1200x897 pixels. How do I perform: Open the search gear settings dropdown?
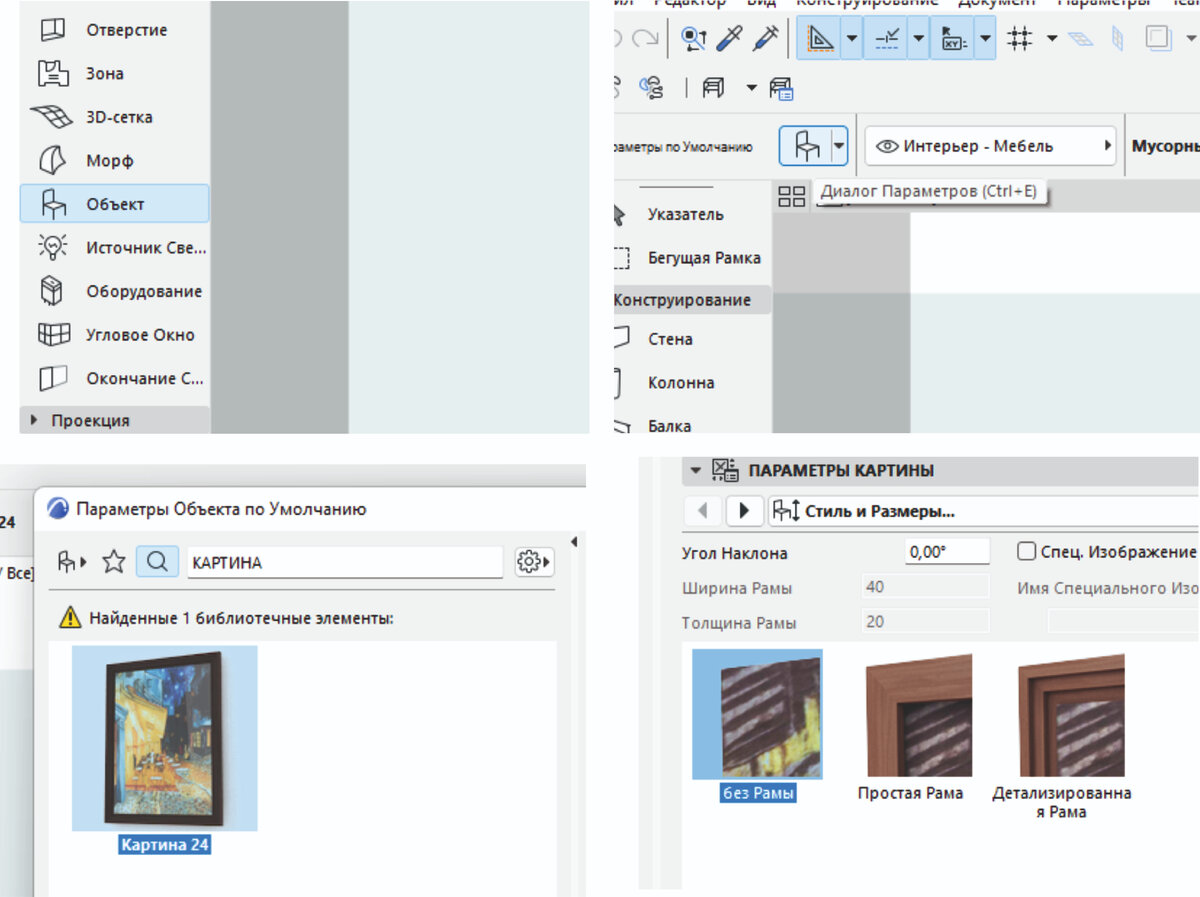534,563
